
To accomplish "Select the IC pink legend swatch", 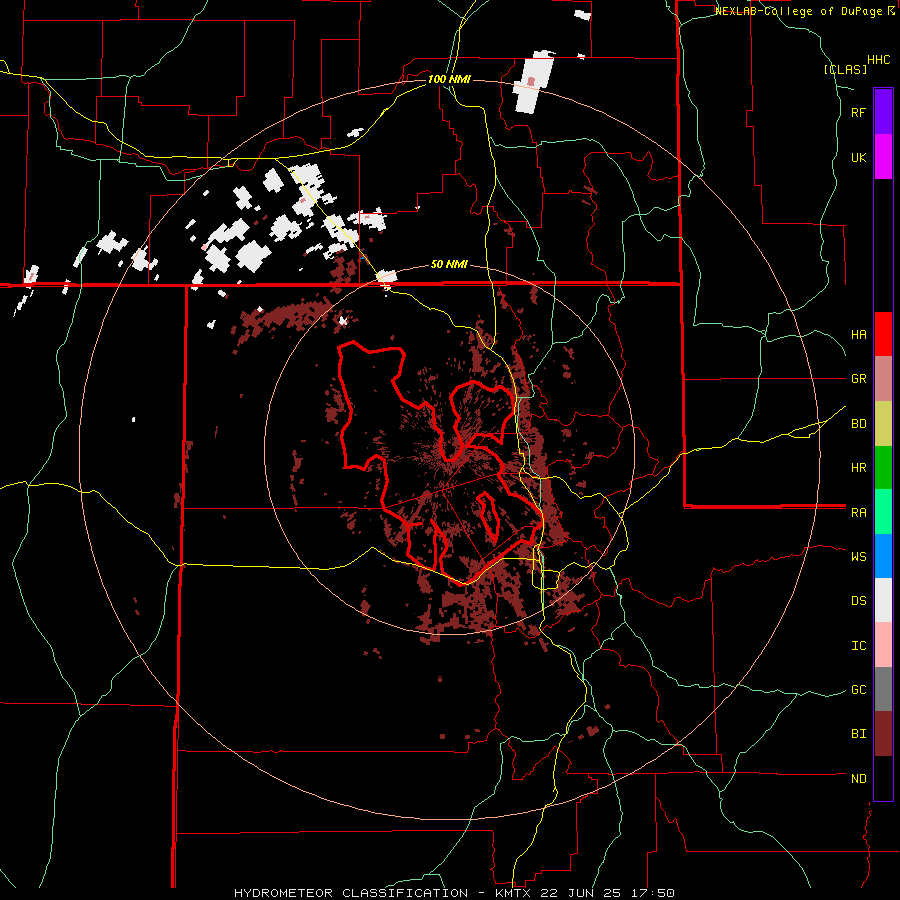I will [x=883, y=645].
